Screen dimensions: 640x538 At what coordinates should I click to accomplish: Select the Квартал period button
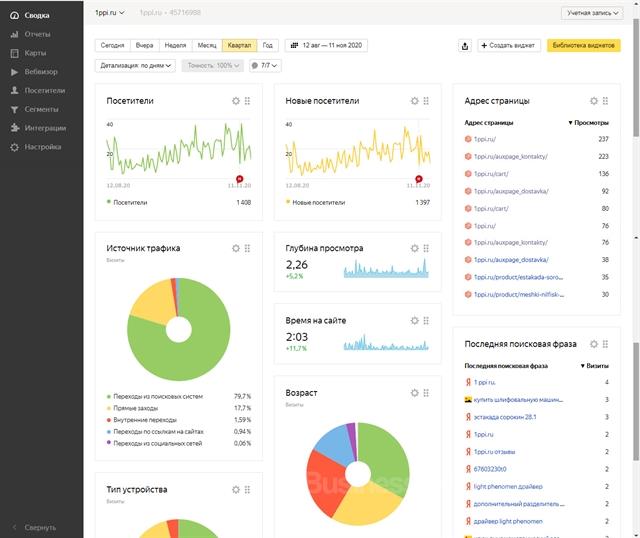[x=240, y=46]
